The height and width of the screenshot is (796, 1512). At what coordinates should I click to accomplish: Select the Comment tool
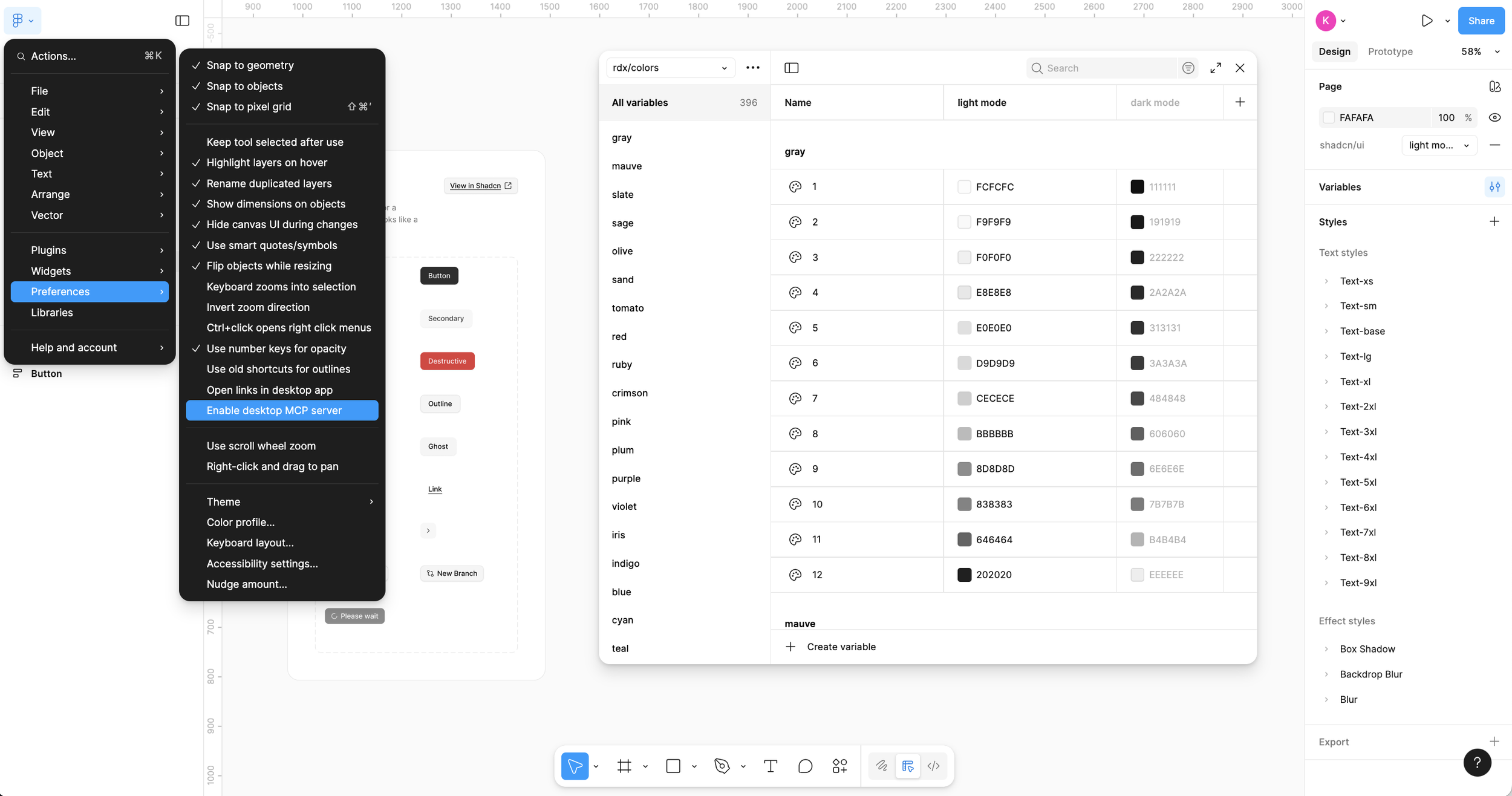click(805, 766)
